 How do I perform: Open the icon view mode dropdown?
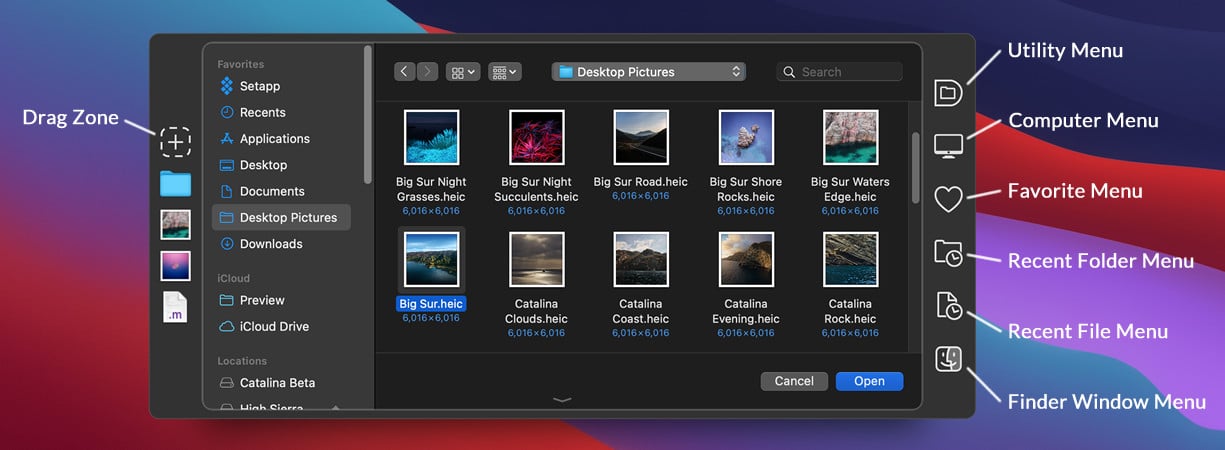pyautogui.click(x=463, y=72)
